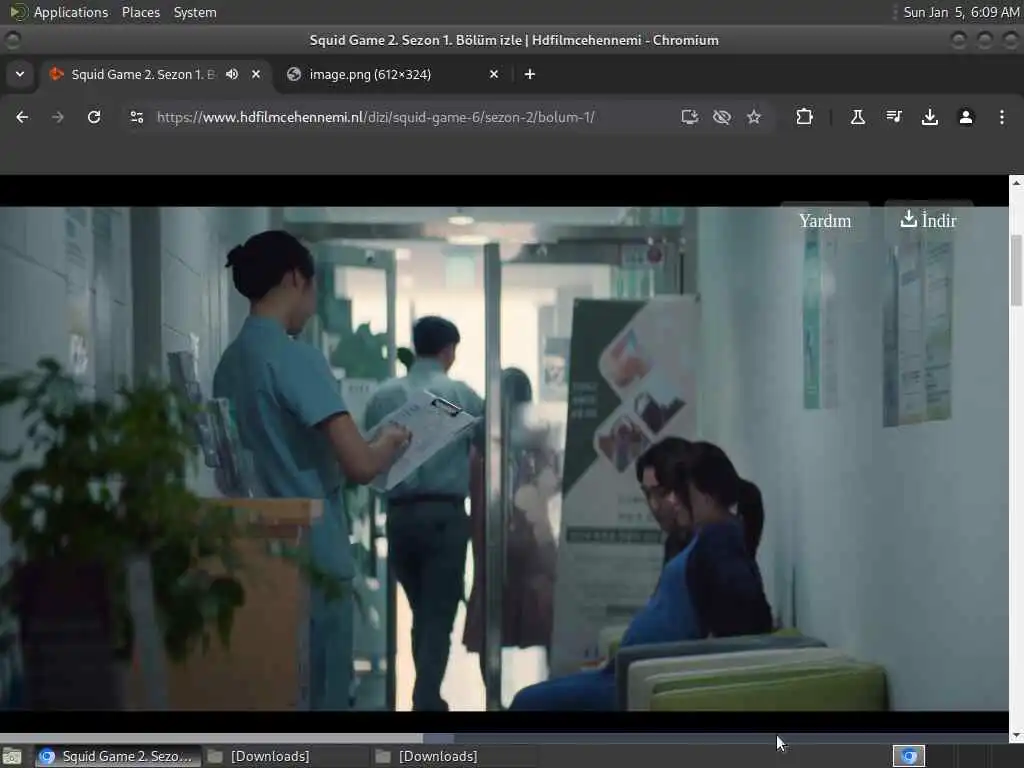Open the window menu icon in title bar
This screenshot has height=768, width=1024.
click(12, 40)
